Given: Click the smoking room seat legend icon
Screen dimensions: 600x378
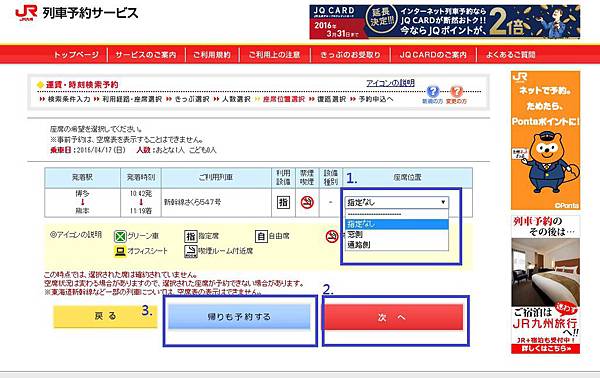Looking at the screenshot, I should (x=191, y=251).
